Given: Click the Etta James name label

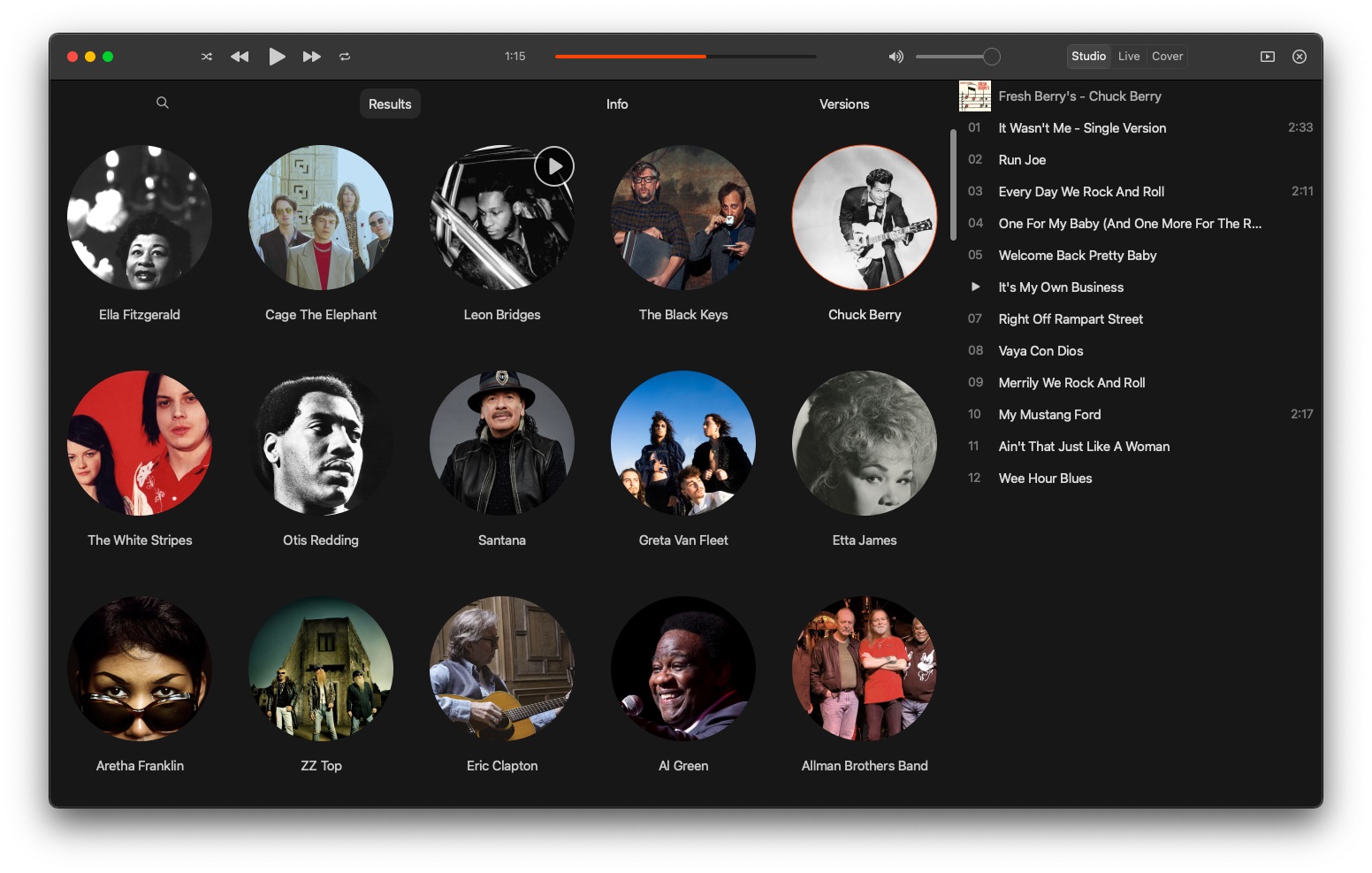Looking at the screenshot, I should (865, 540).
